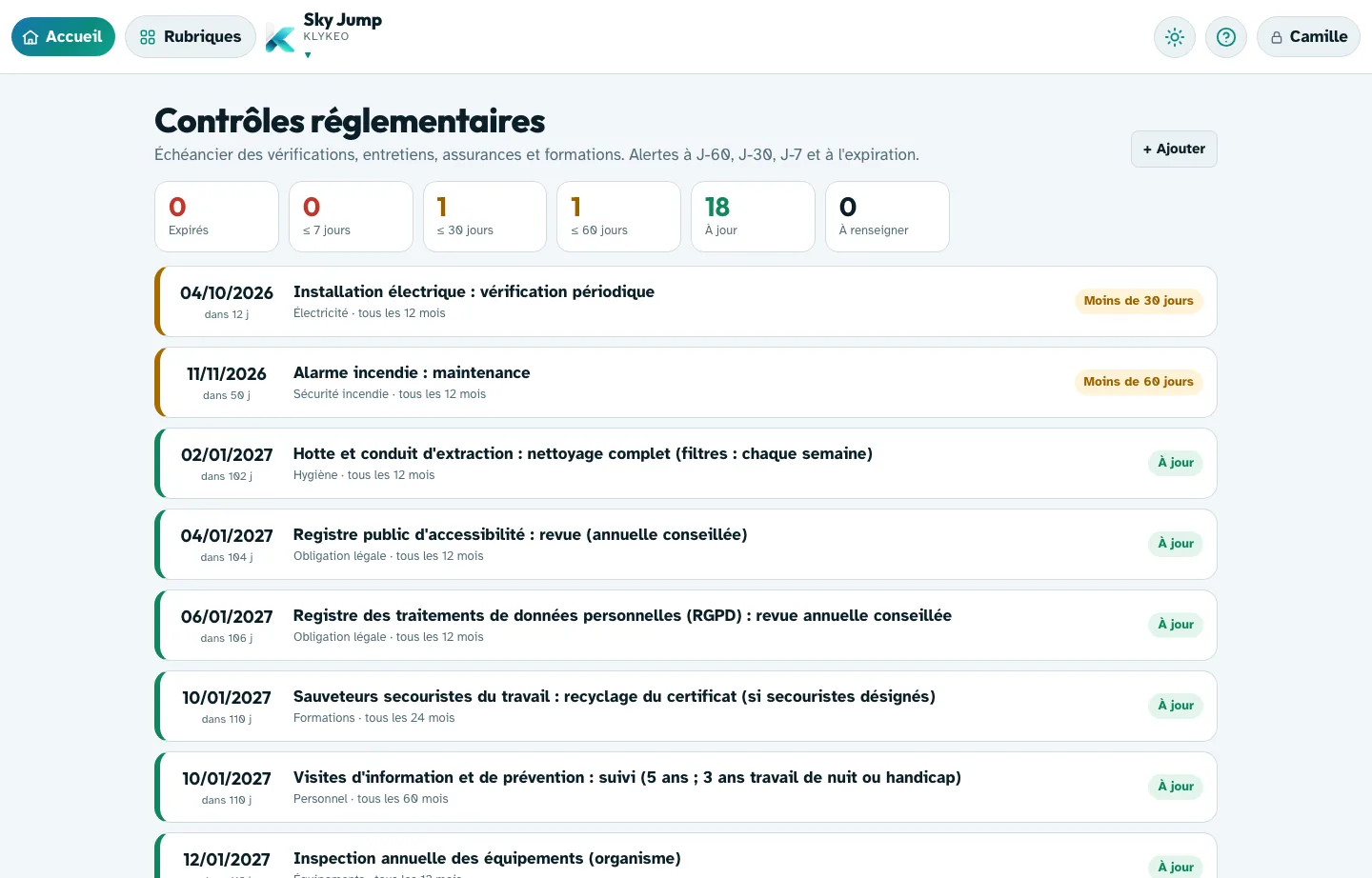Viewport: 1372px width, 878px height.
Task: Click the lock icon beside Camille
Action: (1277, 38)
